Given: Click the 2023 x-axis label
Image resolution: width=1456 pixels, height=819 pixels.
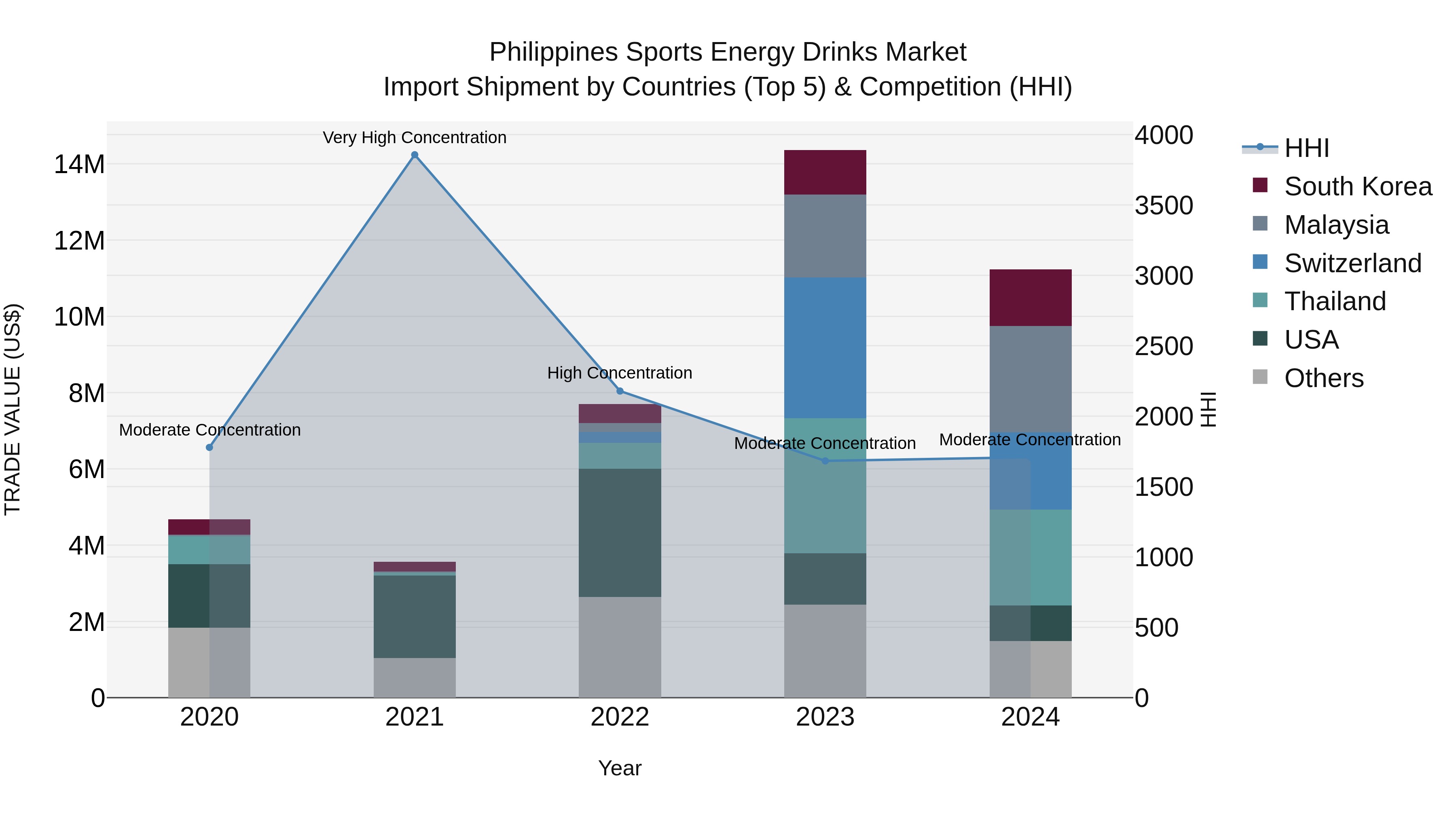Looking at the screenshot, I should point(825,717).
